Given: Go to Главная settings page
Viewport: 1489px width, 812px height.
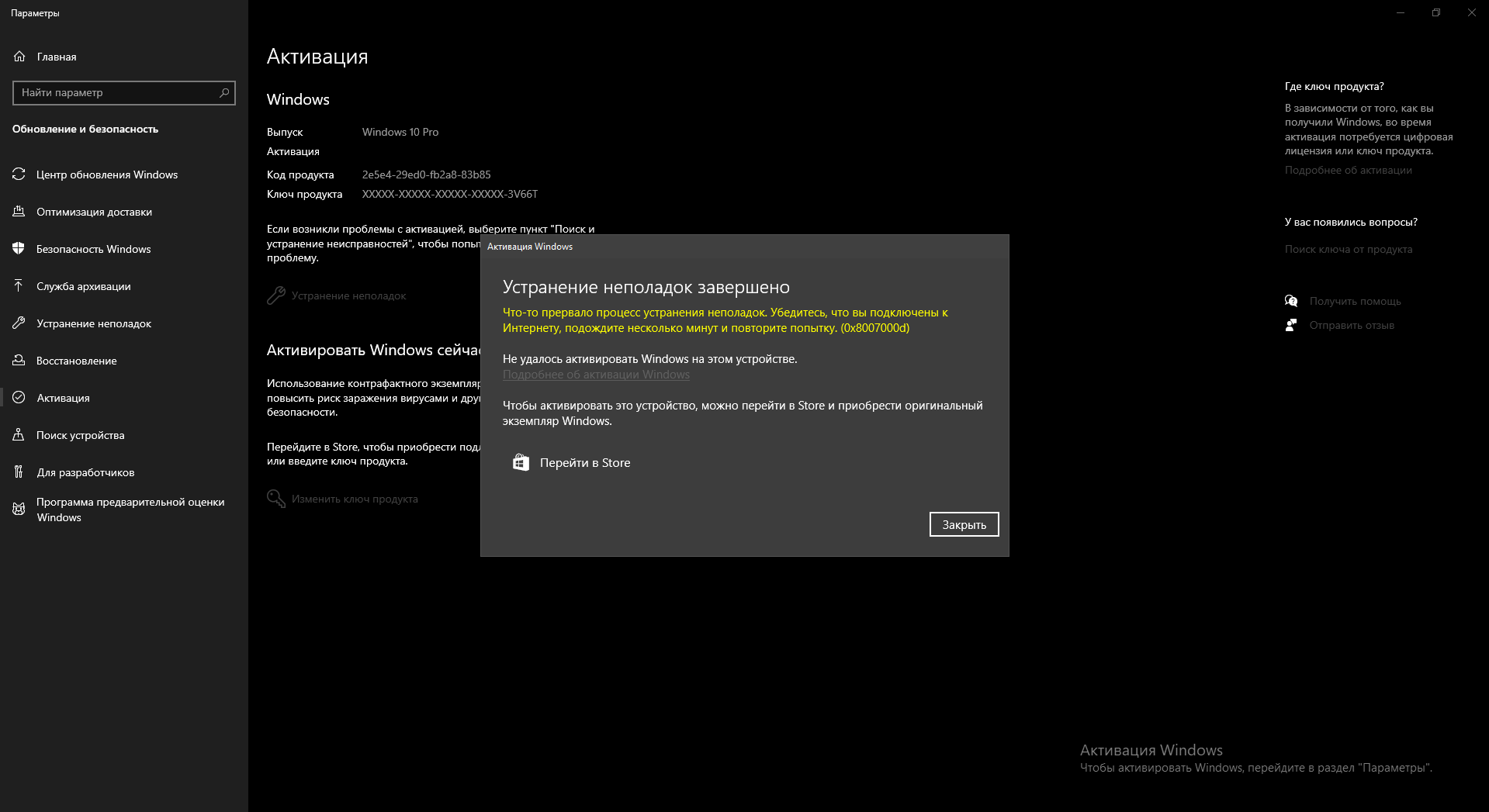Looking at the screenshot, I should (124, 57).
